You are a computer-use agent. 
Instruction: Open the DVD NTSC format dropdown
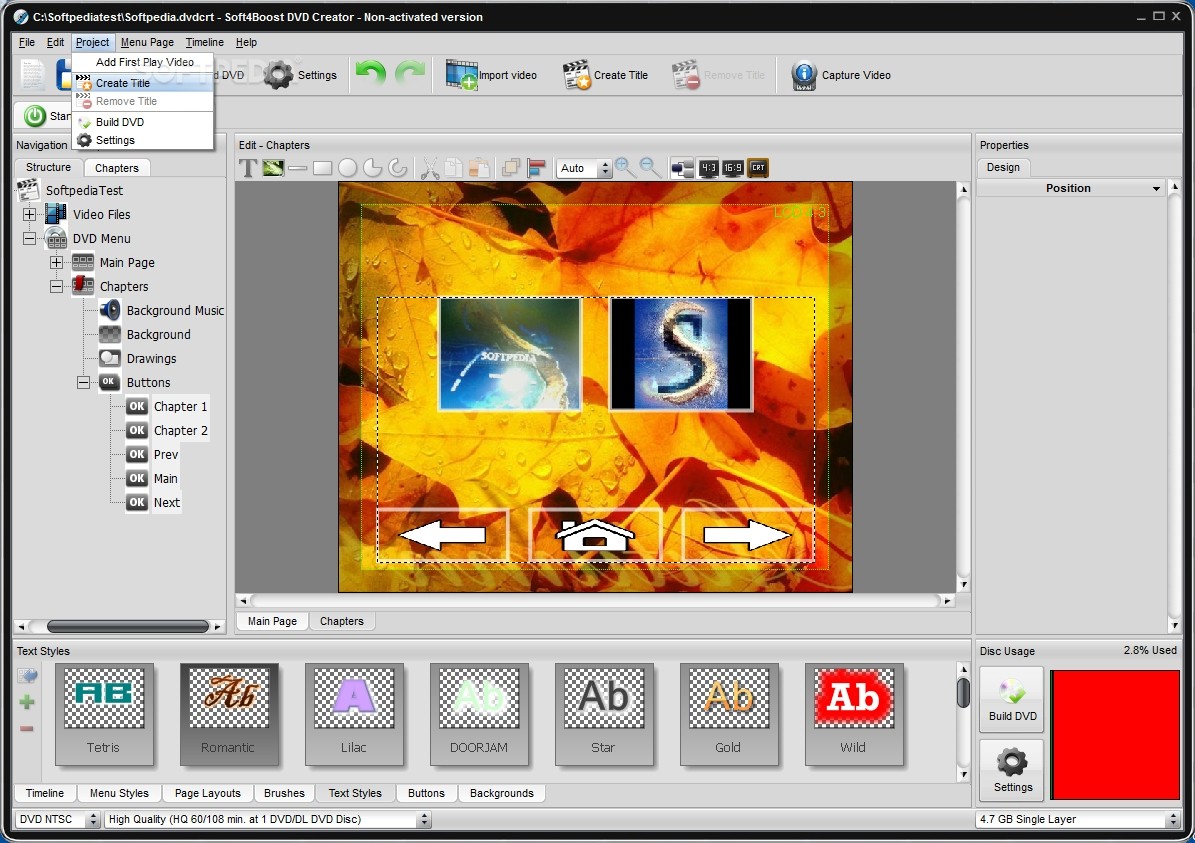click(93, 819)
